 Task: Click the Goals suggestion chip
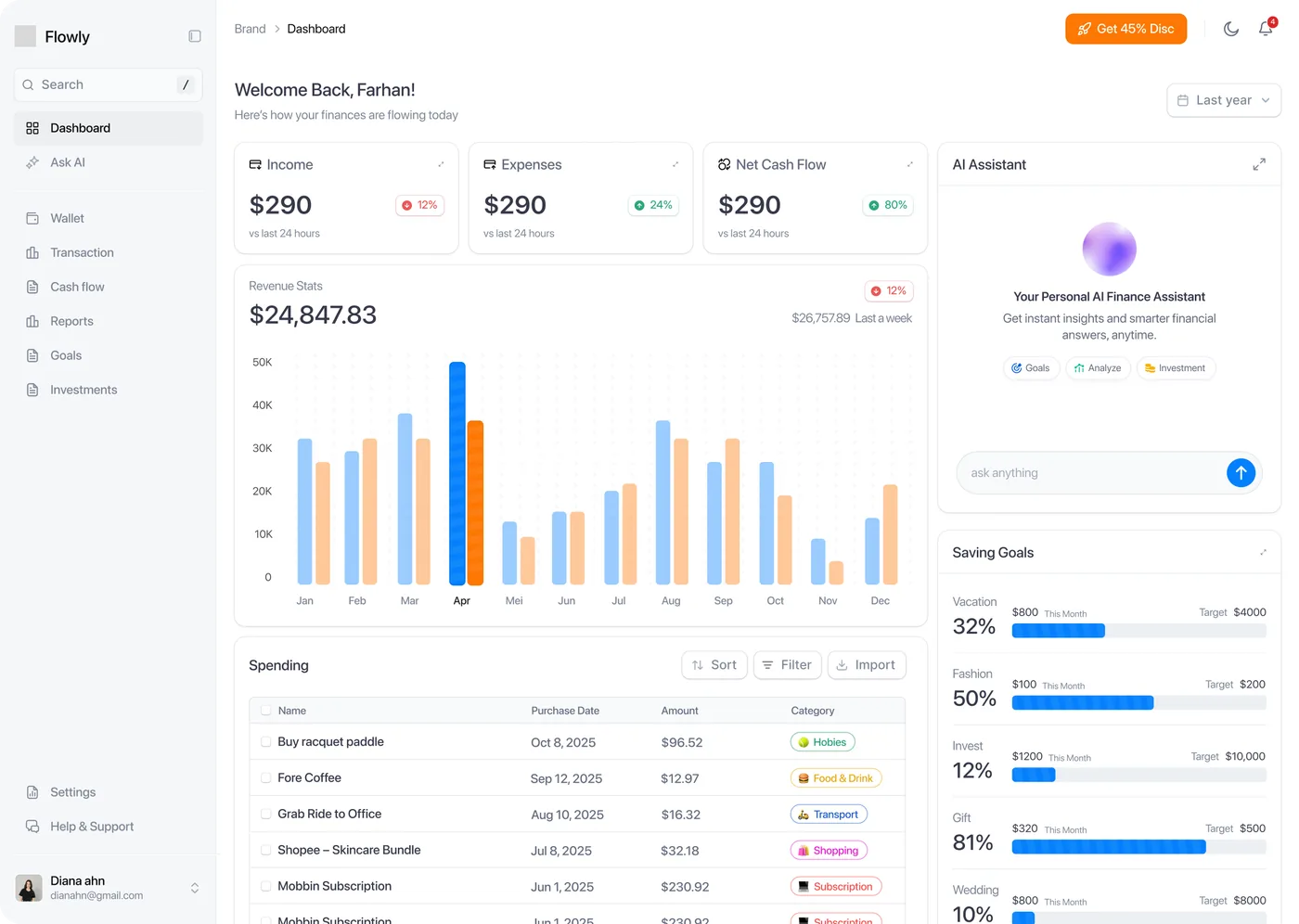[1031, 368]
